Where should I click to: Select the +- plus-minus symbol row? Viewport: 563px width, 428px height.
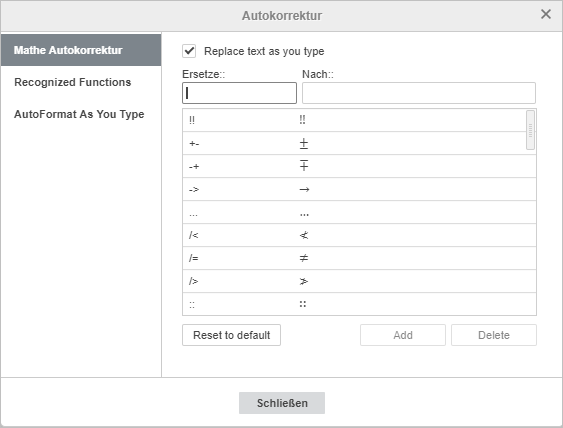click(354, 143)
